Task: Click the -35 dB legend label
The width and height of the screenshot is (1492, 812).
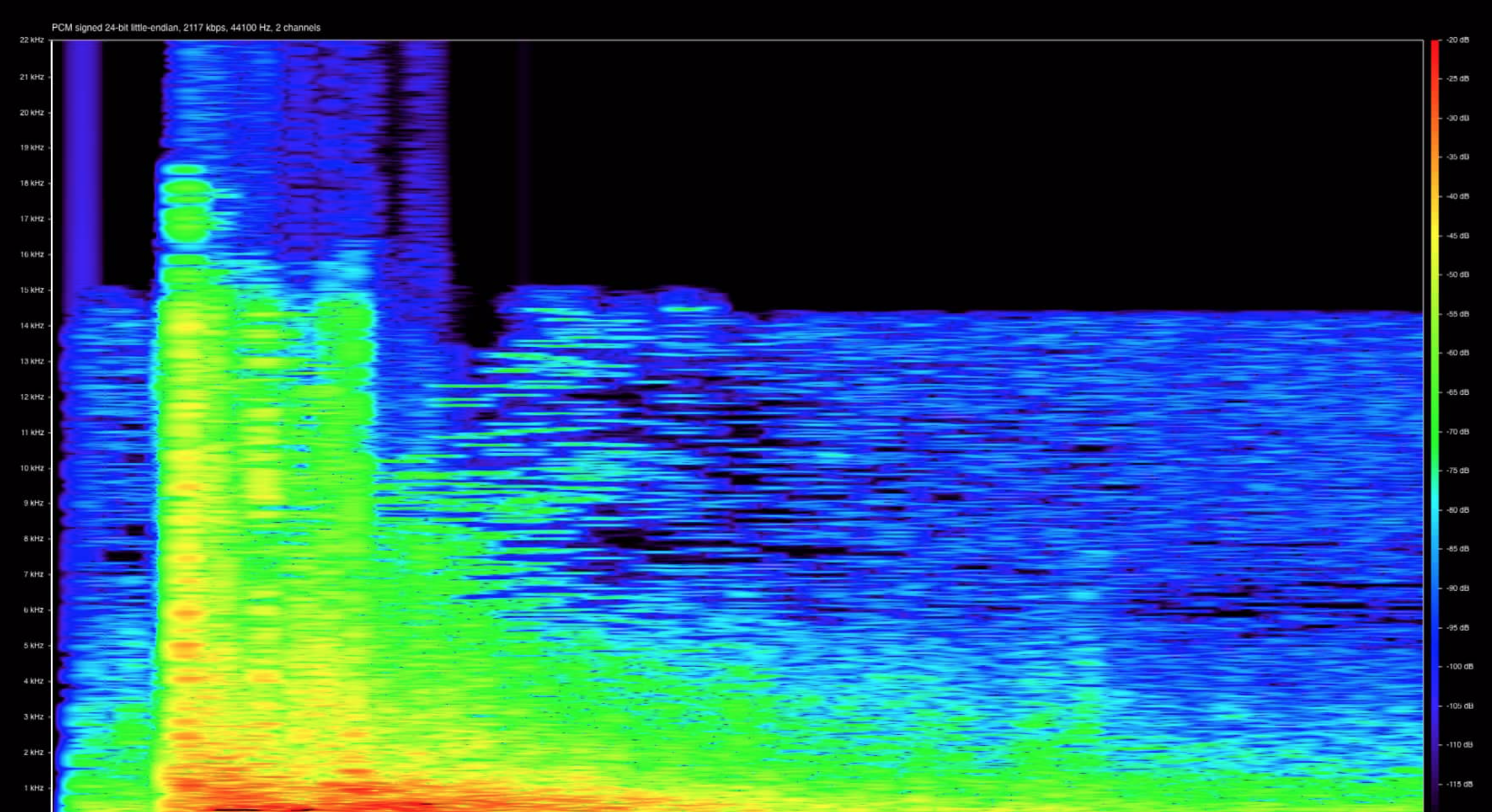Action: coord(1457,157)
